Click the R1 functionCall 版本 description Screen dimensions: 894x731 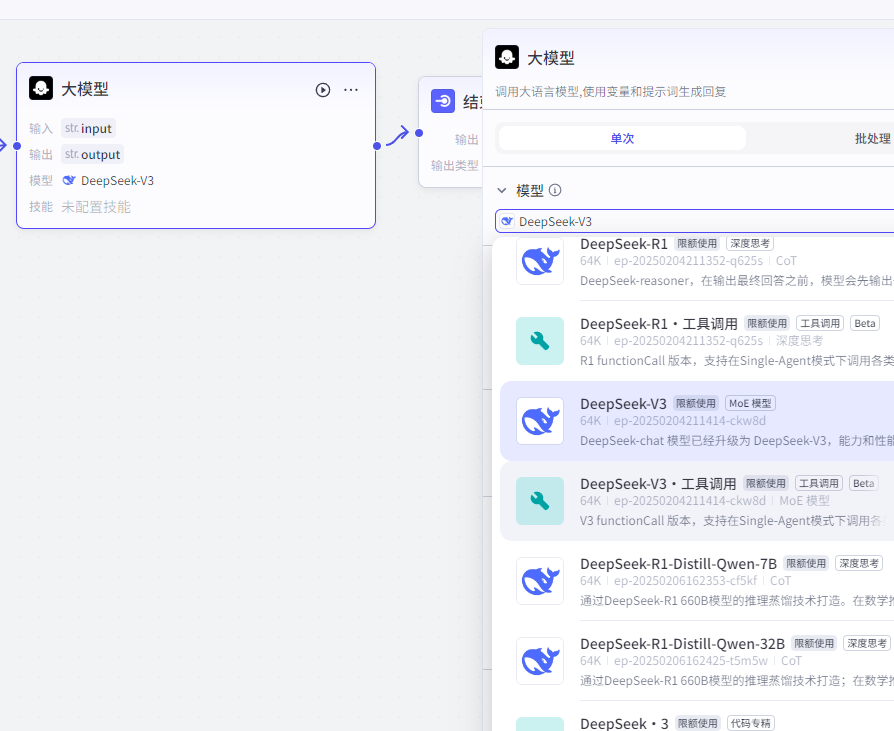click(737, 360)
